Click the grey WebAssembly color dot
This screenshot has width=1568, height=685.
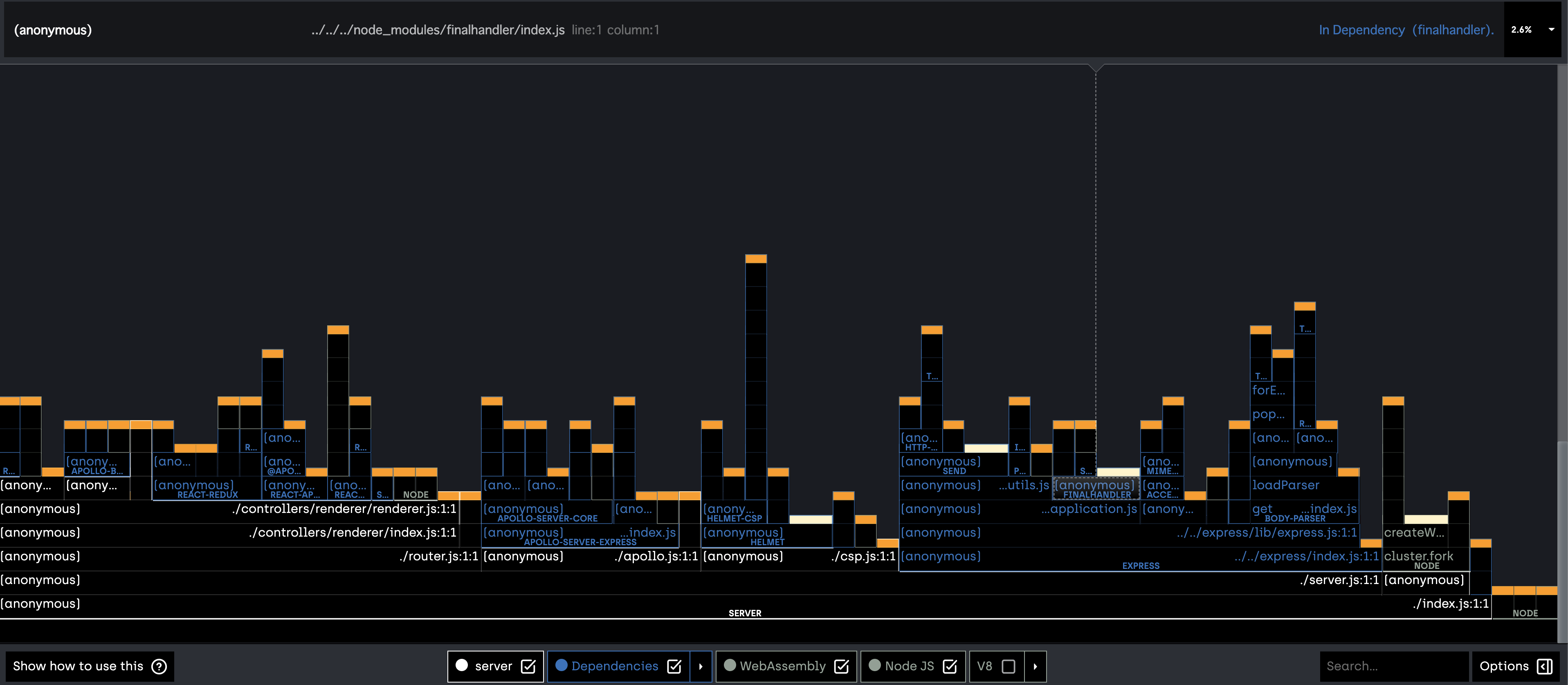pos(729,665)
